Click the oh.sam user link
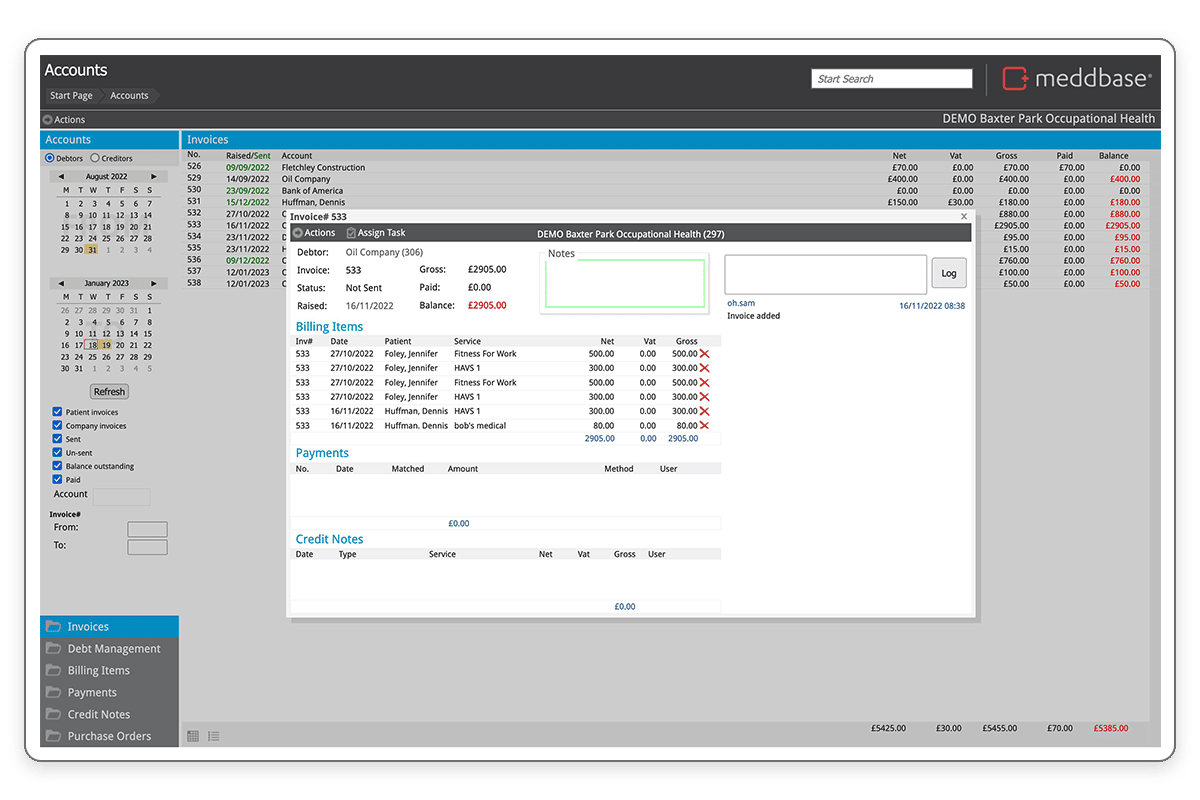 coord(741,303)
